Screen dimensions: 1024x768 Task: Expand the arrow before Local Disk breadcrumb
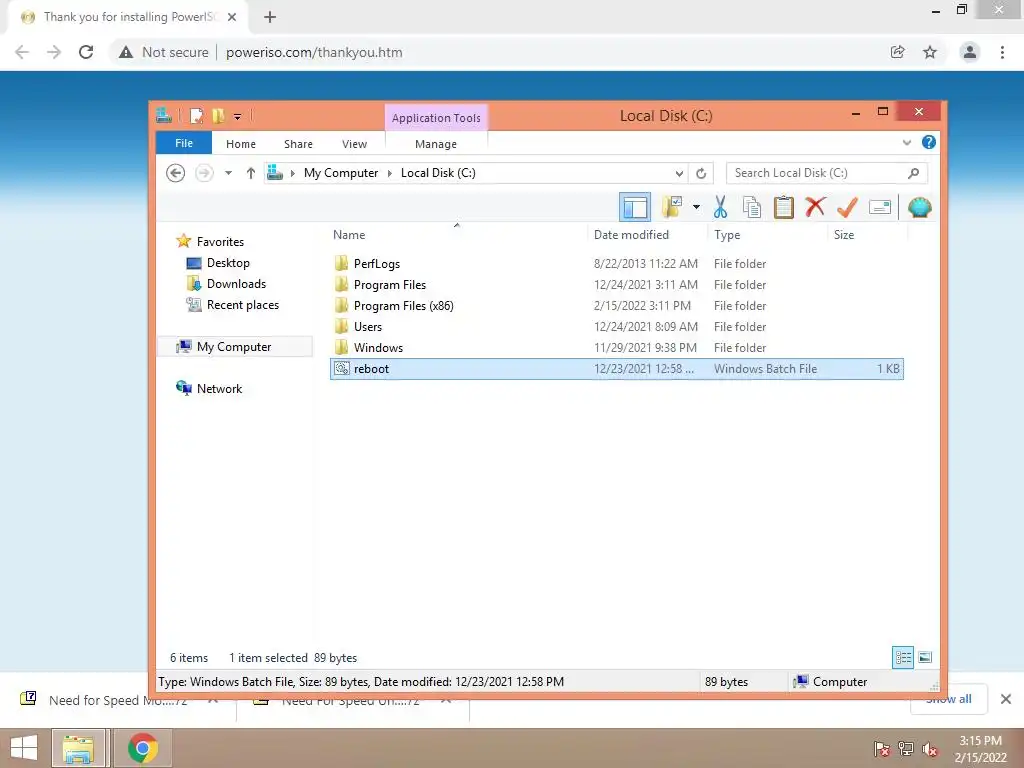[x=390, y=173]
